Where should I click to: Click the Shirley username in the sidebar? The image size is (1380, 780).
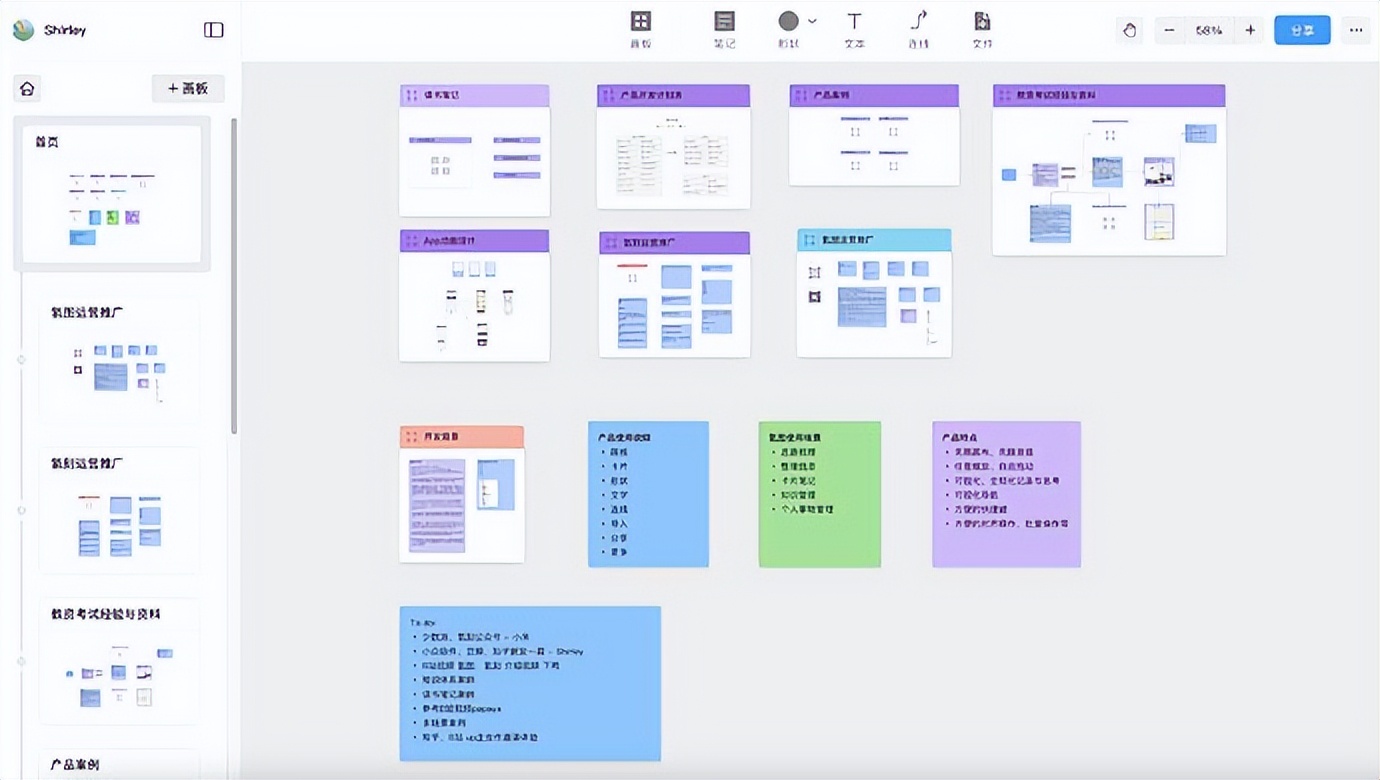65,30
